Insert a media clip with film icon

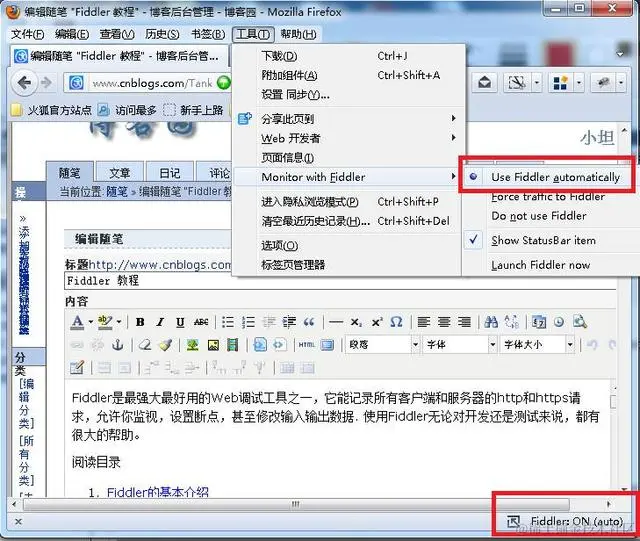tap(233, 345)
